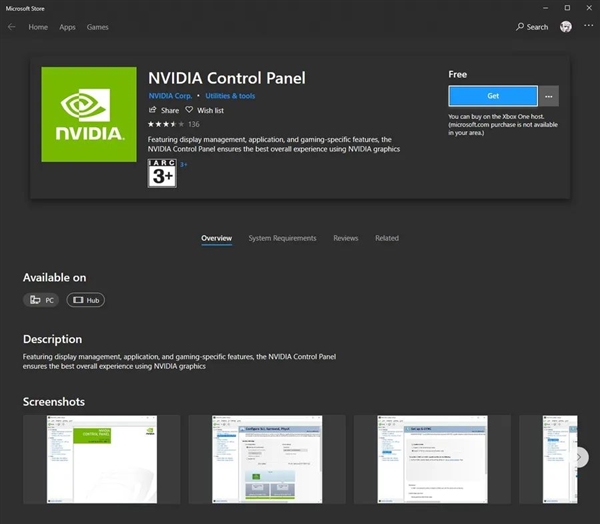The image size is (600, 524).
Task: Open third screenshot showing G-SYNC setup
Action: pyautogui.click(x=432, y=459)
